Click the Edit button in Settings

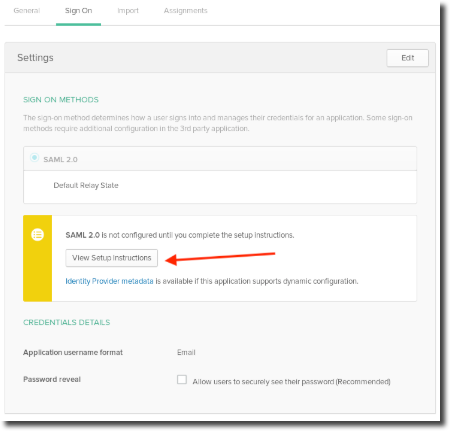click(407, 58)
